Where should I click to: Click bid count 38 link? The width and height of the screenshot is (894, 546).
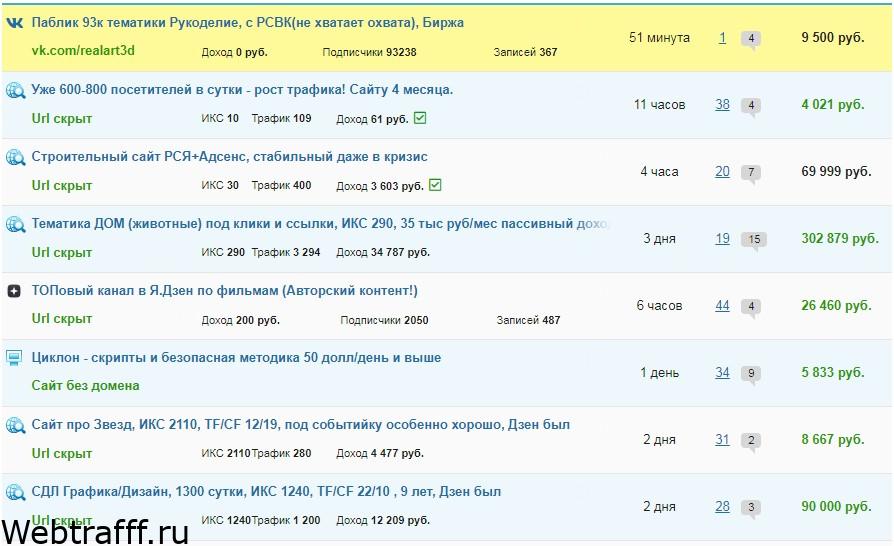pyautogui.click(x=722, y=104)
